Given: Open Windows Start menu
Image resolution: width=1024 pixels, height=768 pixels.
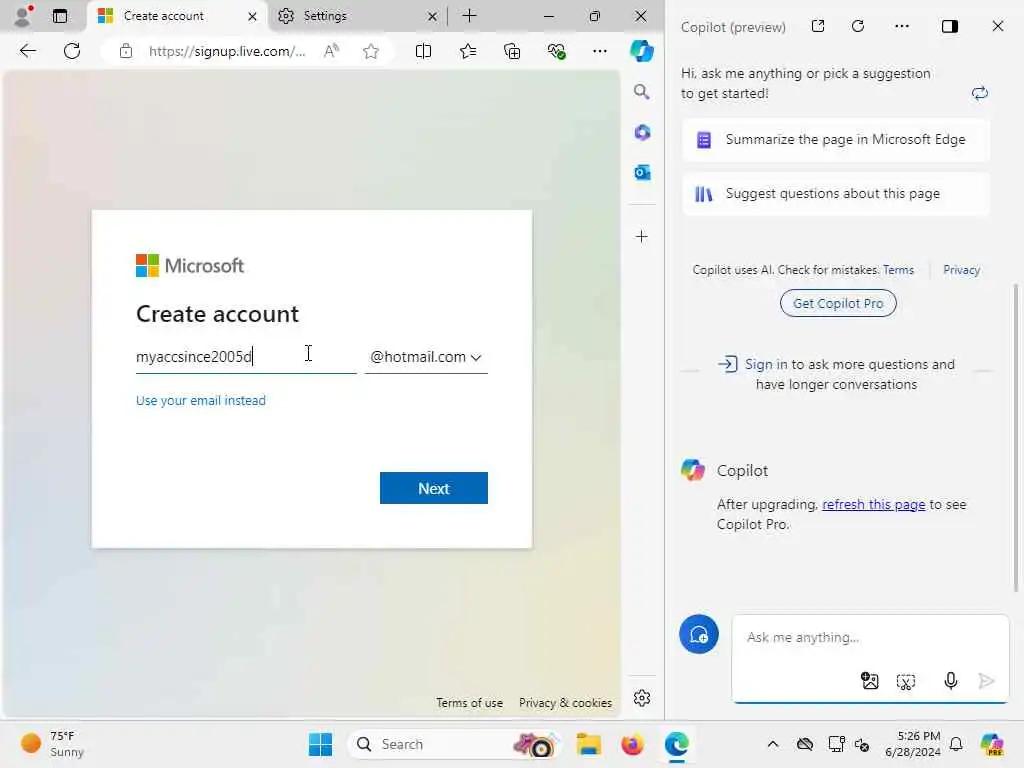Looking at the screenshot, I should click(320, 744).
